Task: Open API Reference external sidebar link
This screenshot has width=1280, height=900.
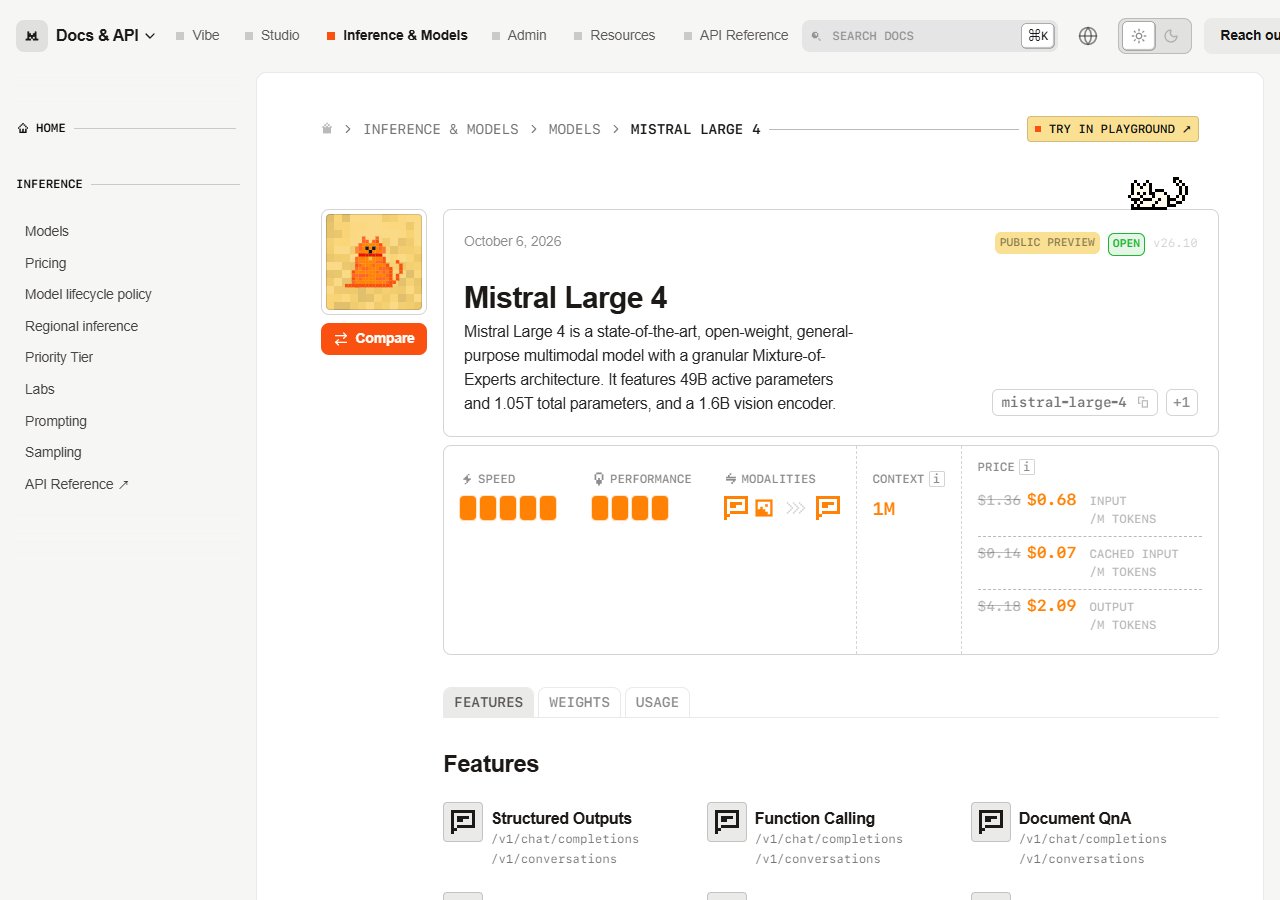Action: pyautogui.click(x=77, y=484)
